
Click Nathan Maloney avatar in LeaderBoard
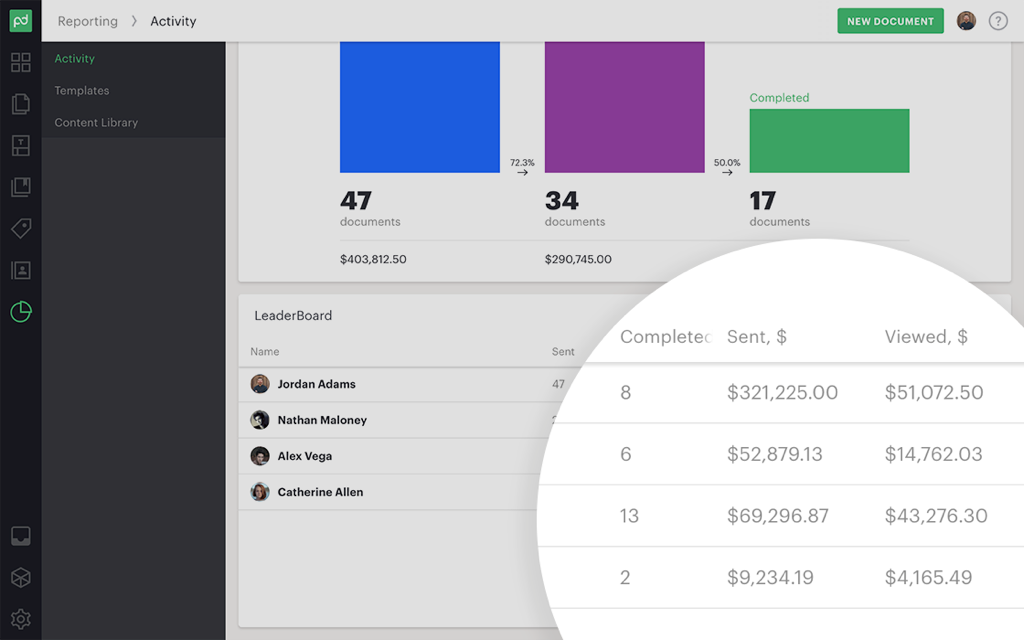click(260, 420)
